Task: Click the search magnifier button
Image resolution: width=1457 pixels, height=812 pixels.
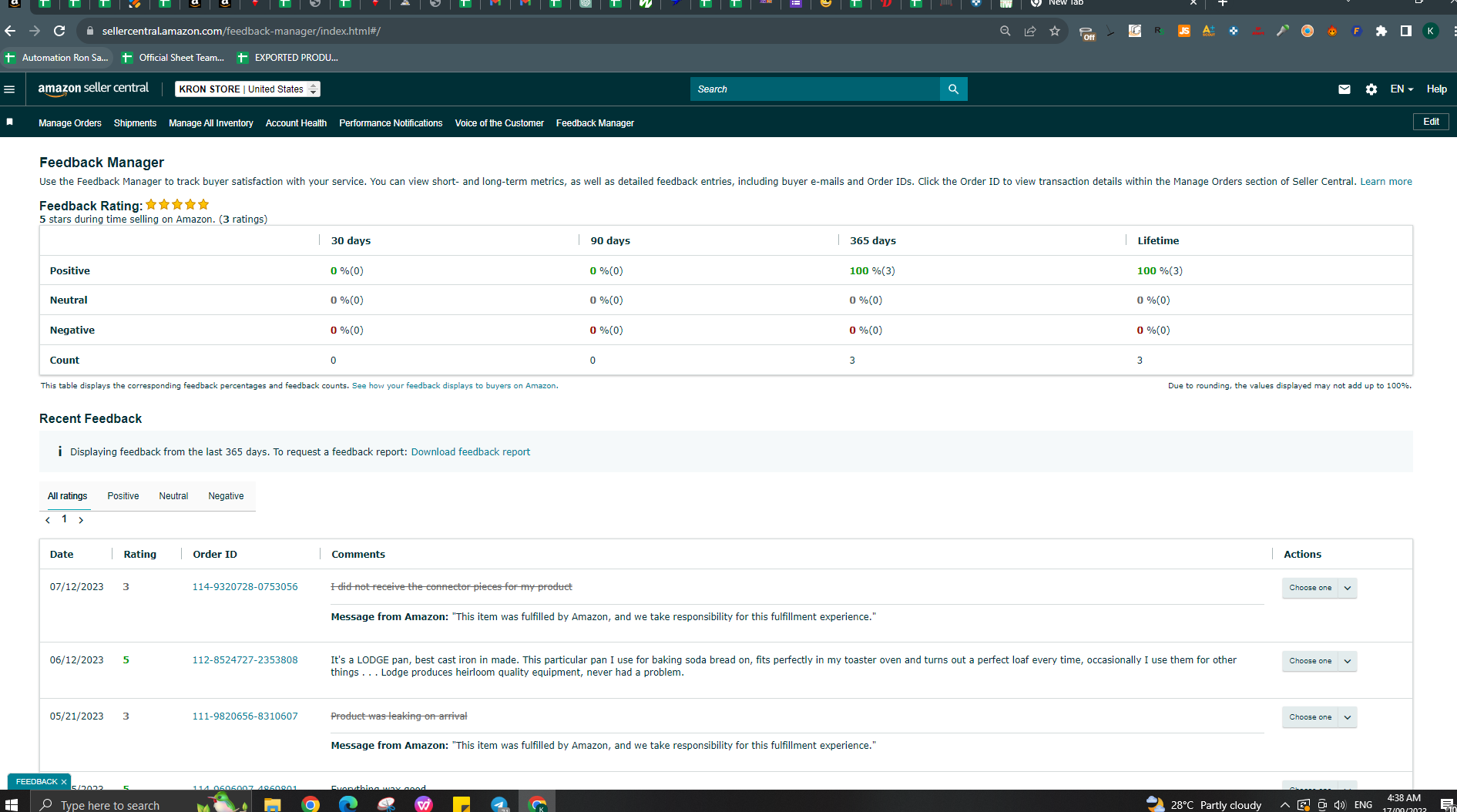Action: coord(953,89)
